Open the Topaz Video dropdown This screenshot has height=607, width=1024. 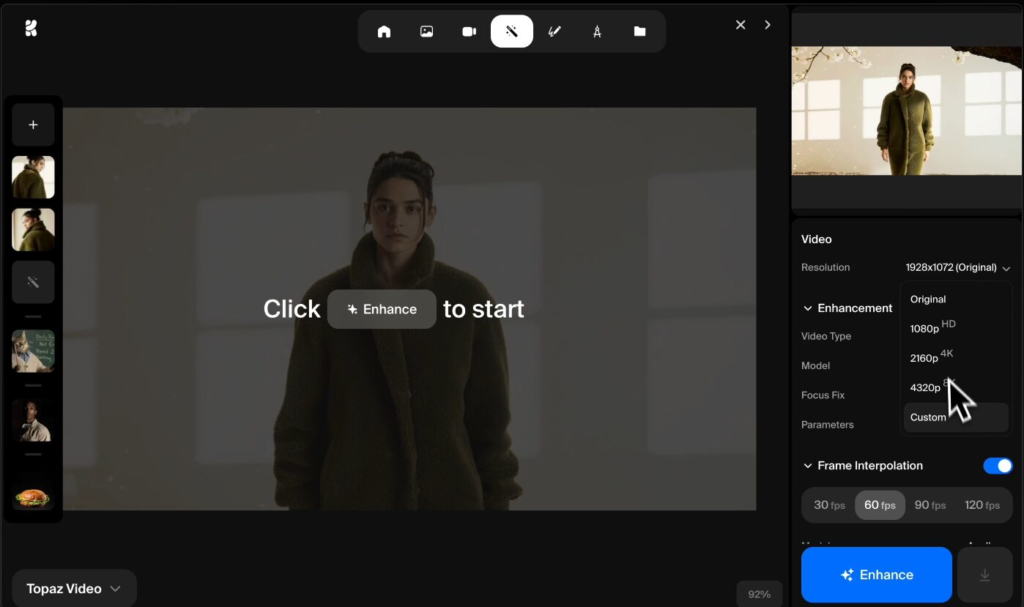coord(72,588)
